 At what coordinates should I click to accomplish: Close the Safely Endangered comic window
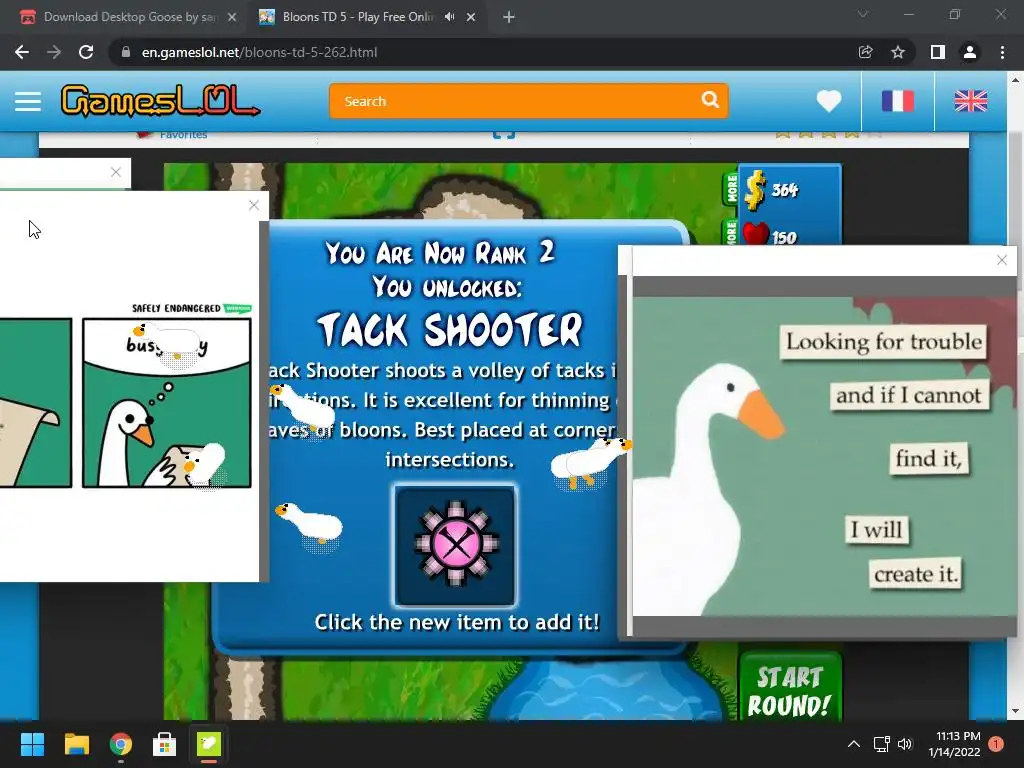tap(254, 205)
